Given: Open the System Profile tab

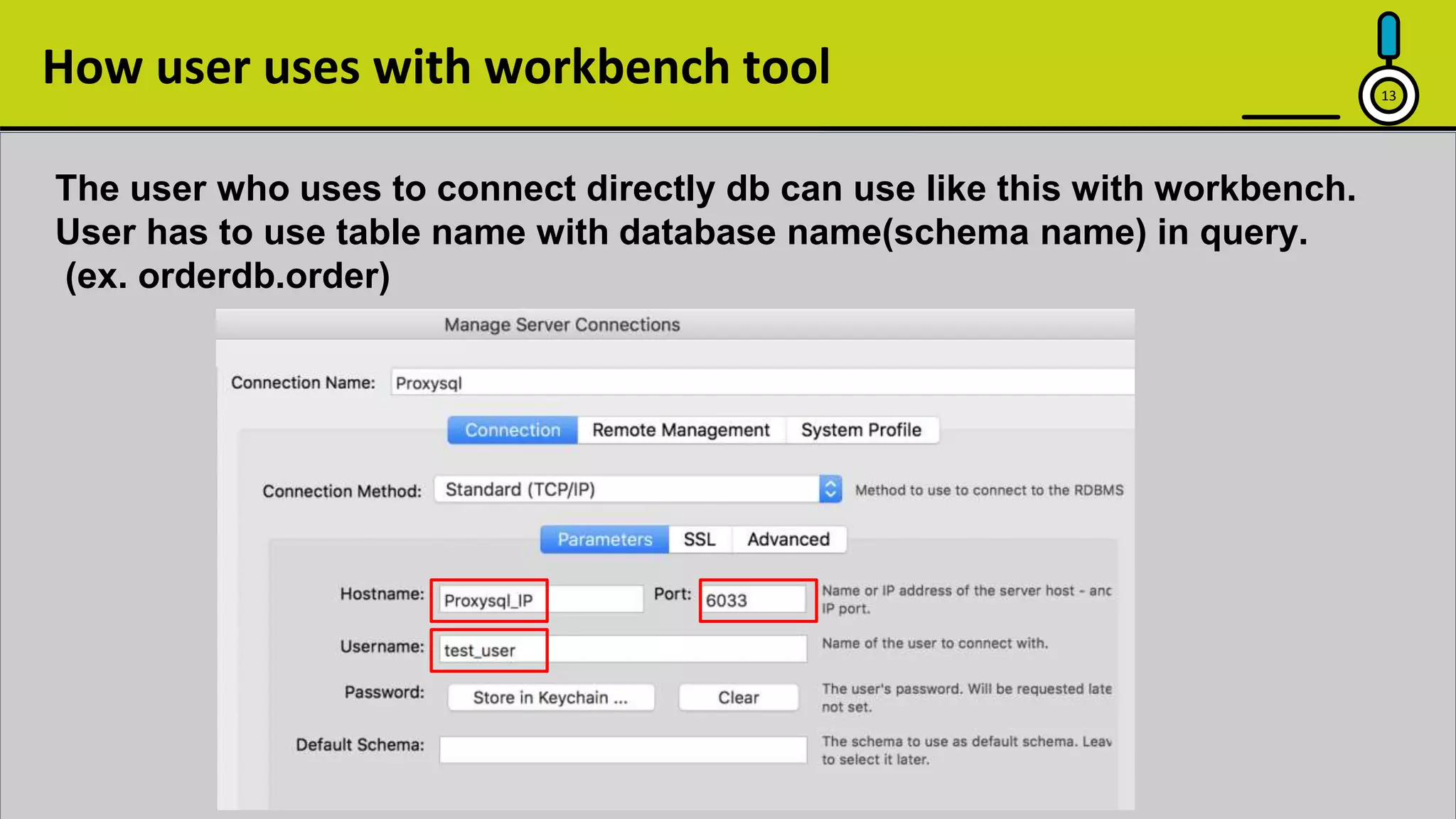Looking at the screenshot, I should pos(862,430).
